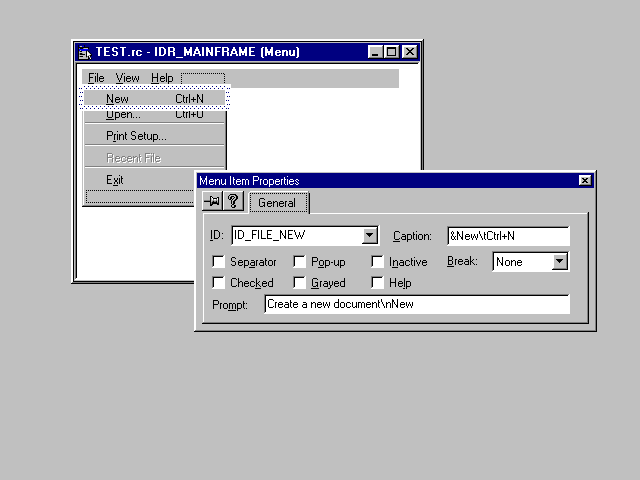Expand the ID combo box dropdown

(369, 236)
